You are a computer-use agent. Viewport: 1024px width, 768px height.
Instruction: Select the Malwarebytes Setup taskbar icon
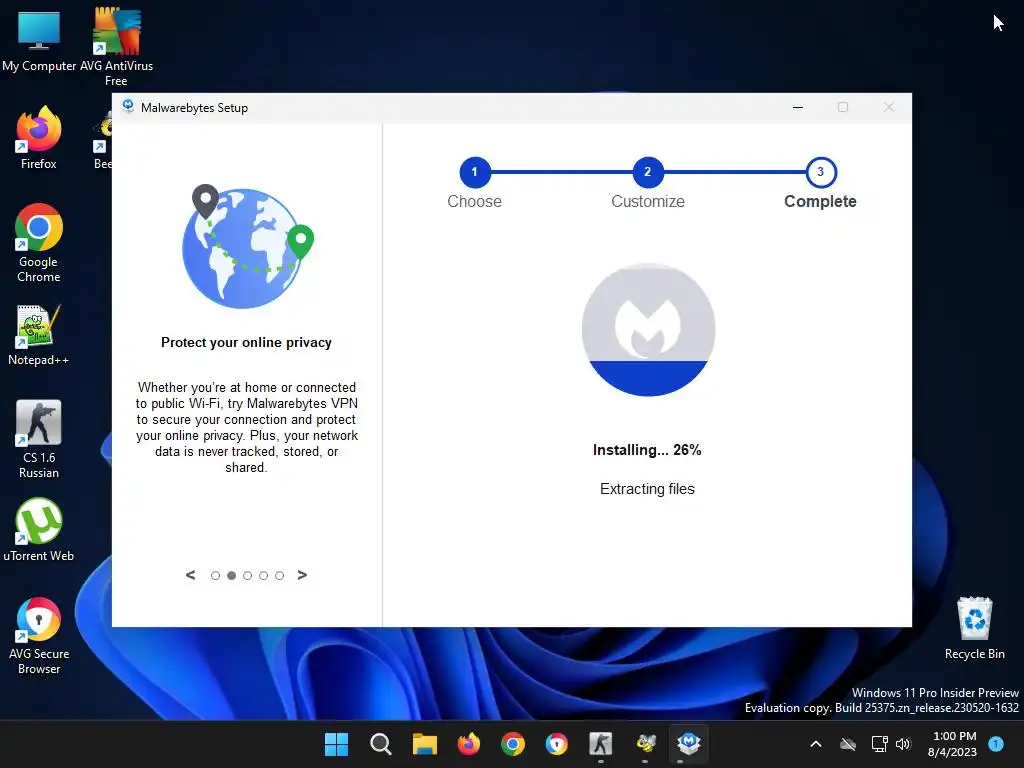(689, 744)
